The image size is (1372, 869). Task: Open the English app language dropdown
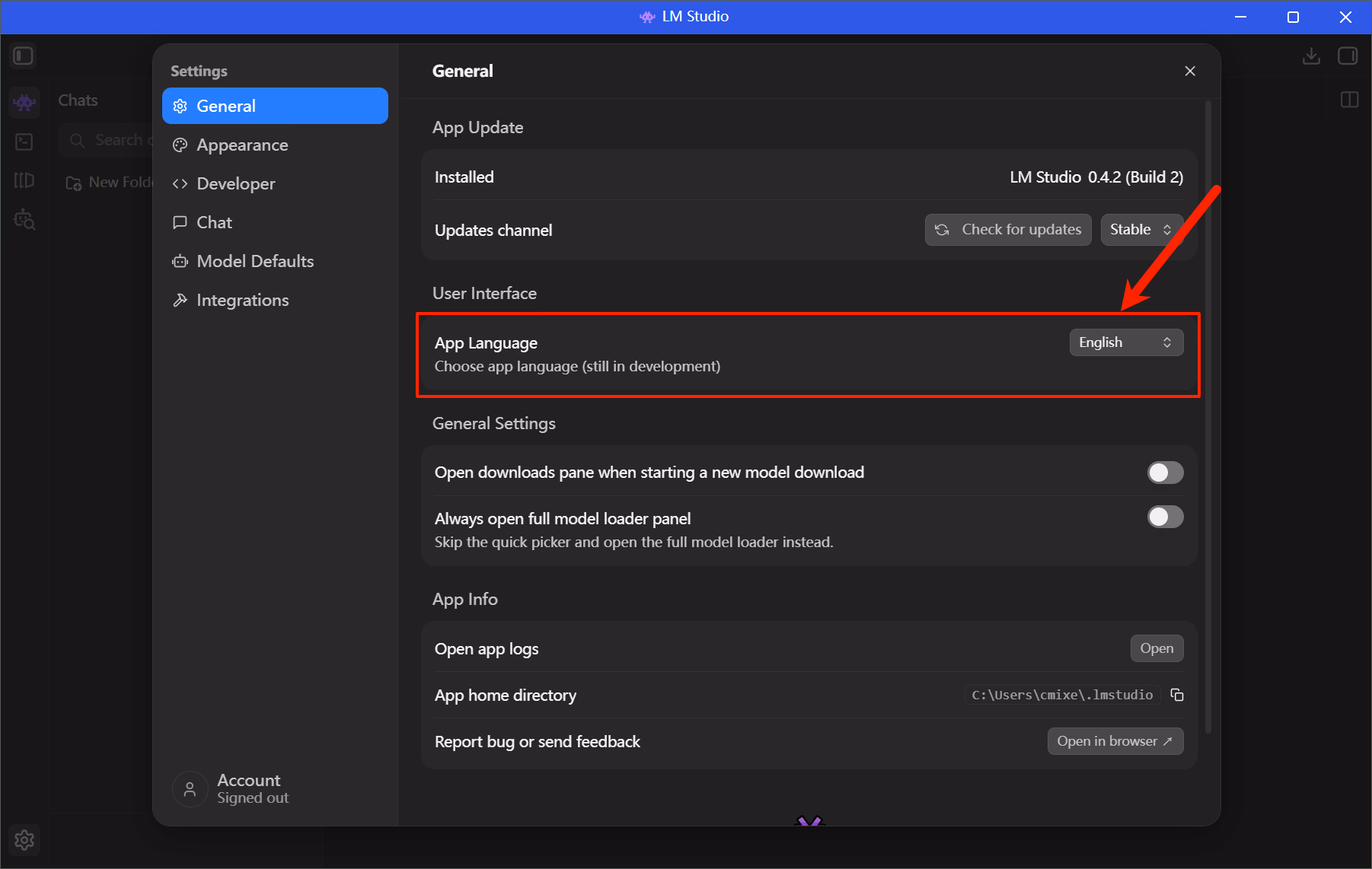pos(1127,342)
